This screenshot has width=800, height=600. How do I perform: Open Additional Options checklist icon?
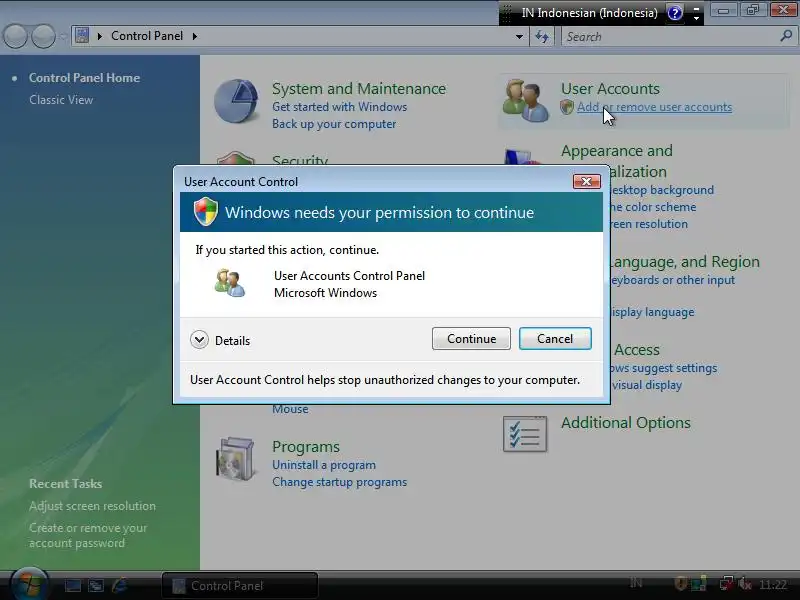[x=525, y=434]
